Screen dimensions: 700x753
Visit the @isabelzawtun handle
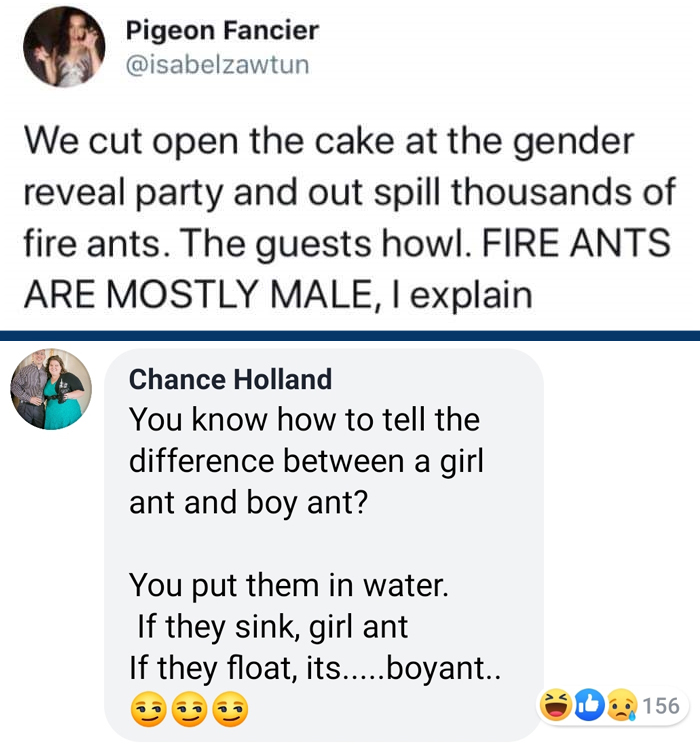pyautogui.click(x=217, y=66)
